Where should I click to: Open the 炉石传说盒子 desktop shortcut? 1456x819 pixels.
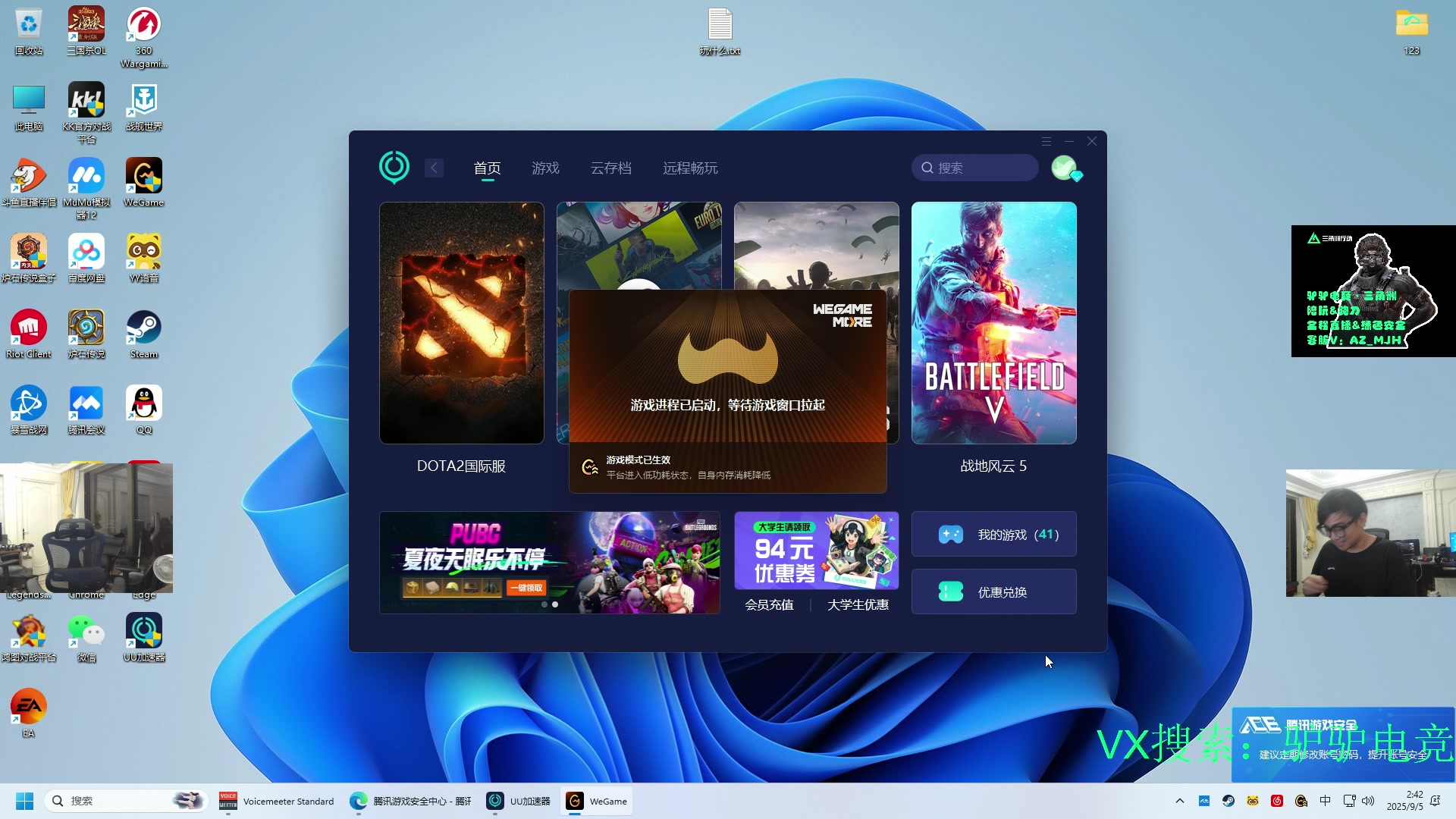click(29, 259)
